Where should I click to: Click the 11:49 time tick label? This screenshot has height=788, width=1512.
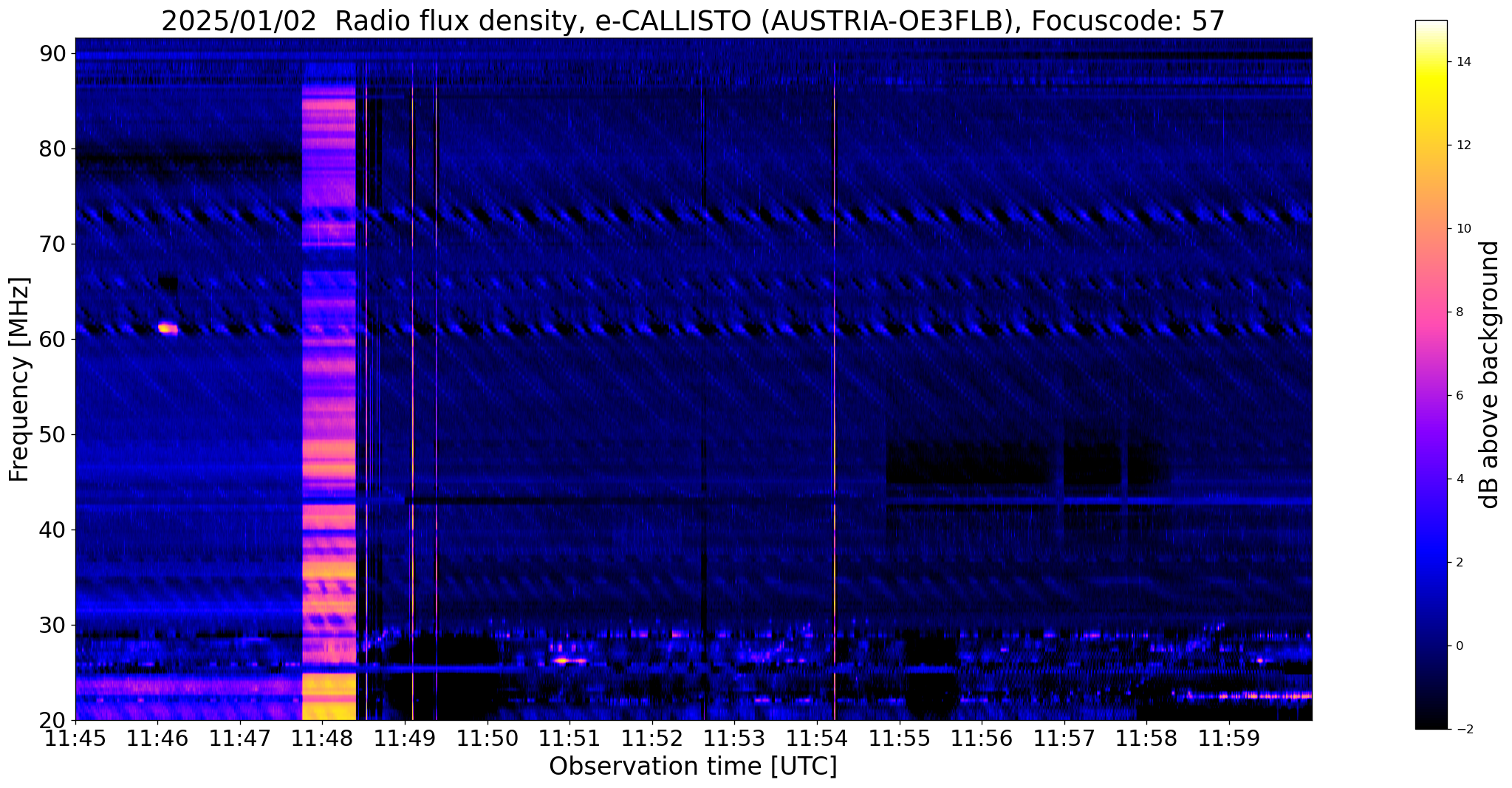(405, 738)
